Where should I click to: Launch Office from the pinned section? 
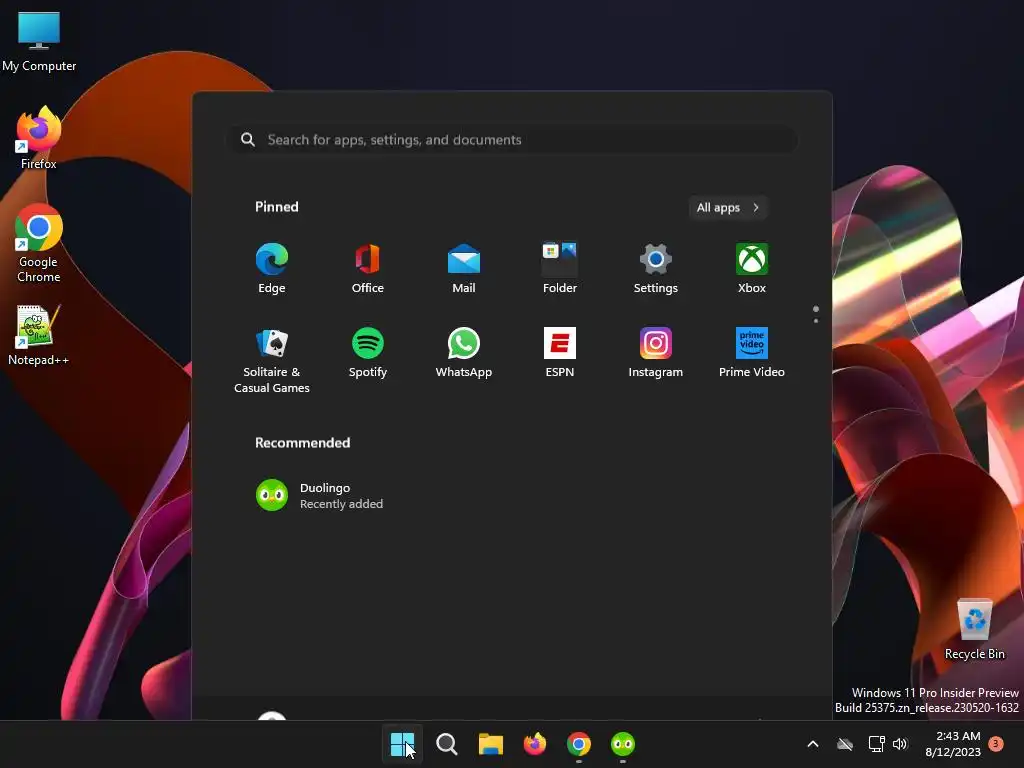tap(368, 268)
